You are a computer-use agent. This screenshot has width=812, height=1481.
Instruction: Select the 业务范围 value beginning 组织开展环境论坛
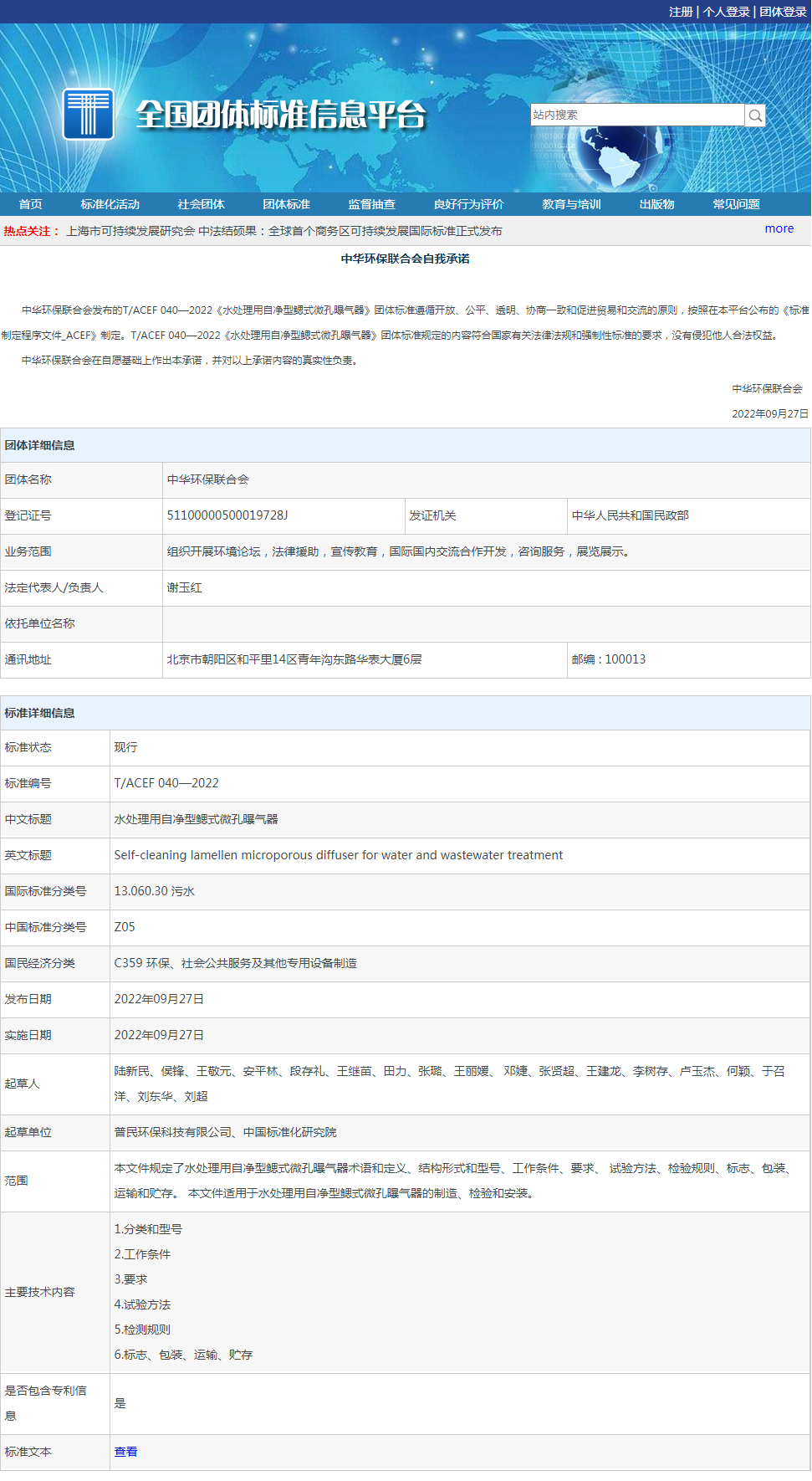point(398,551)
